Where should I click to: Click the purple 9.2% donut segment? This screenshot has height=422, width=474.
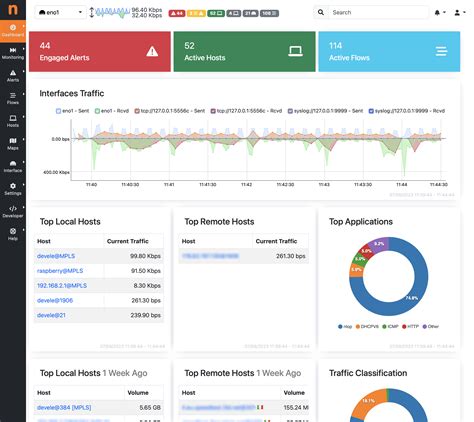click(x=380, y=244)
